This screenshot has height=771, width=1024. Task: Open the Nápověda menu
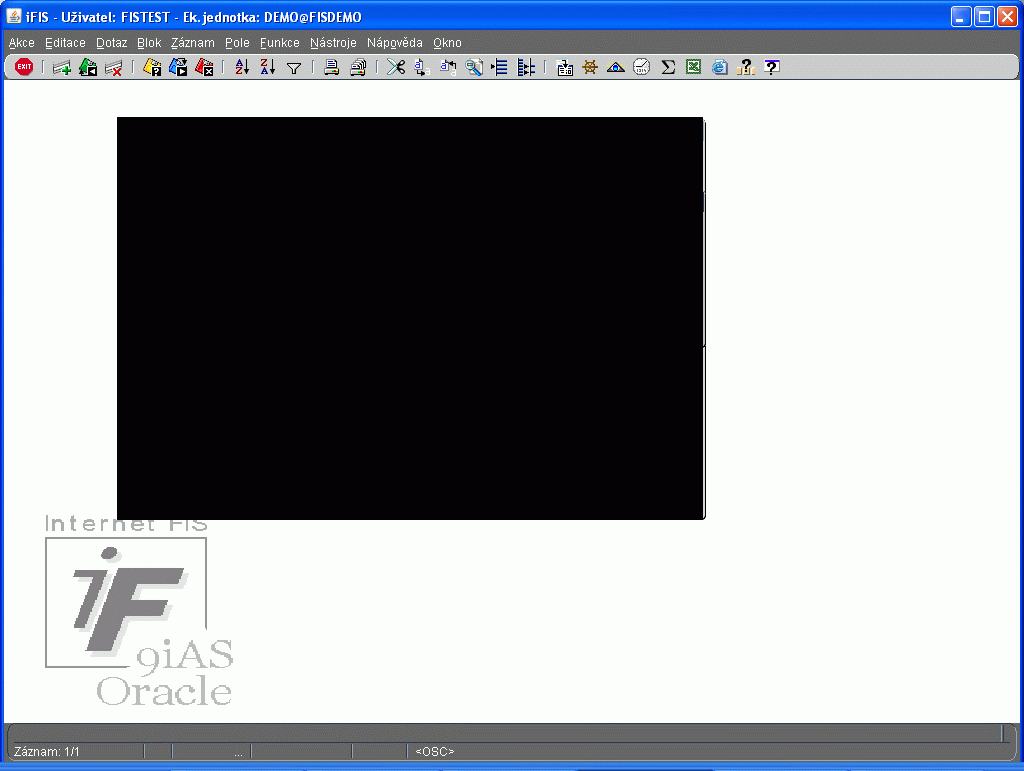(x=394, y=43)
